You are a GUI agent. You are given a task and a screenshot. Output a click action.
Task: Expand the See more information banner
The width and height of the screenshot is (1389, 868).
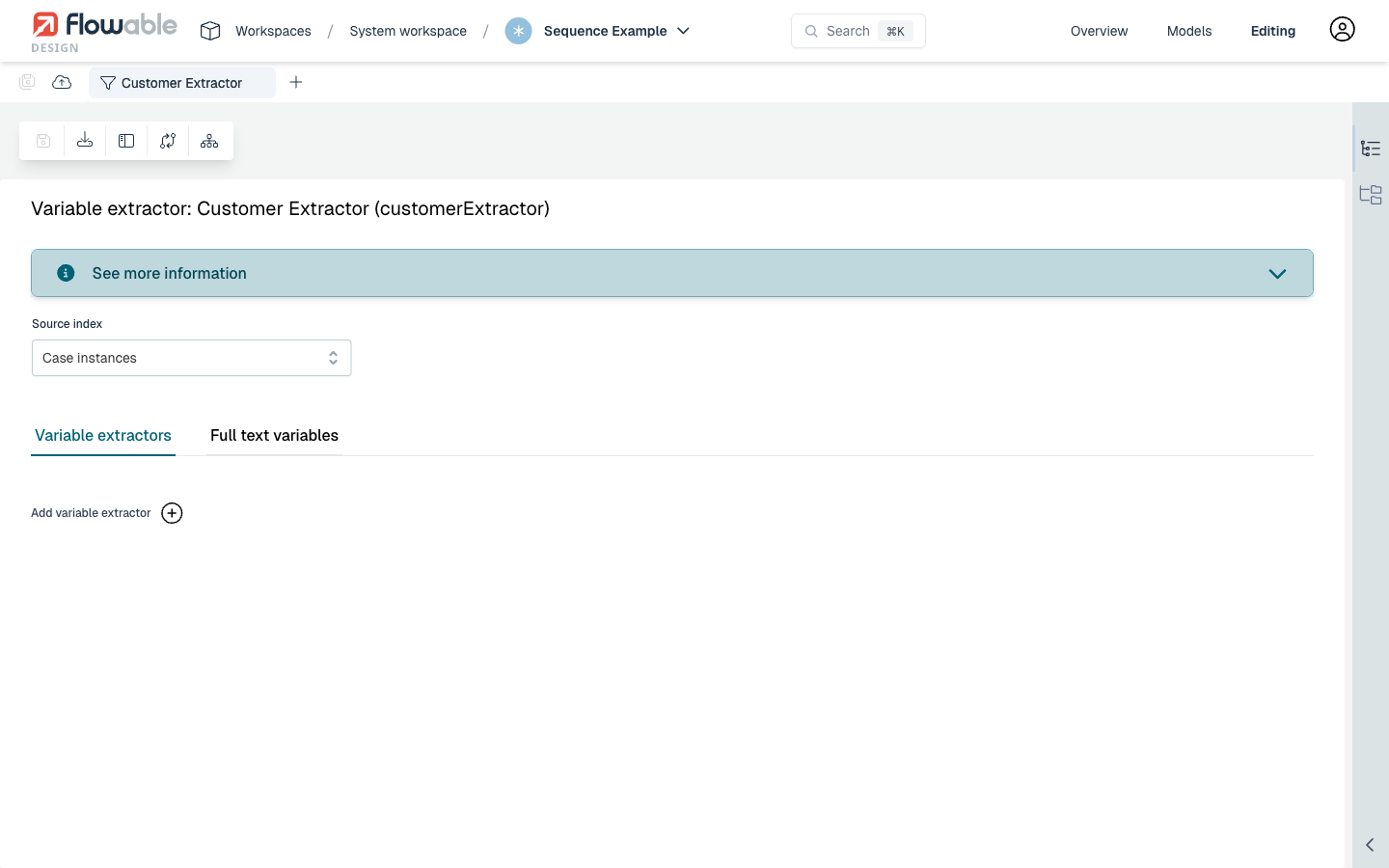(1277, 273)
